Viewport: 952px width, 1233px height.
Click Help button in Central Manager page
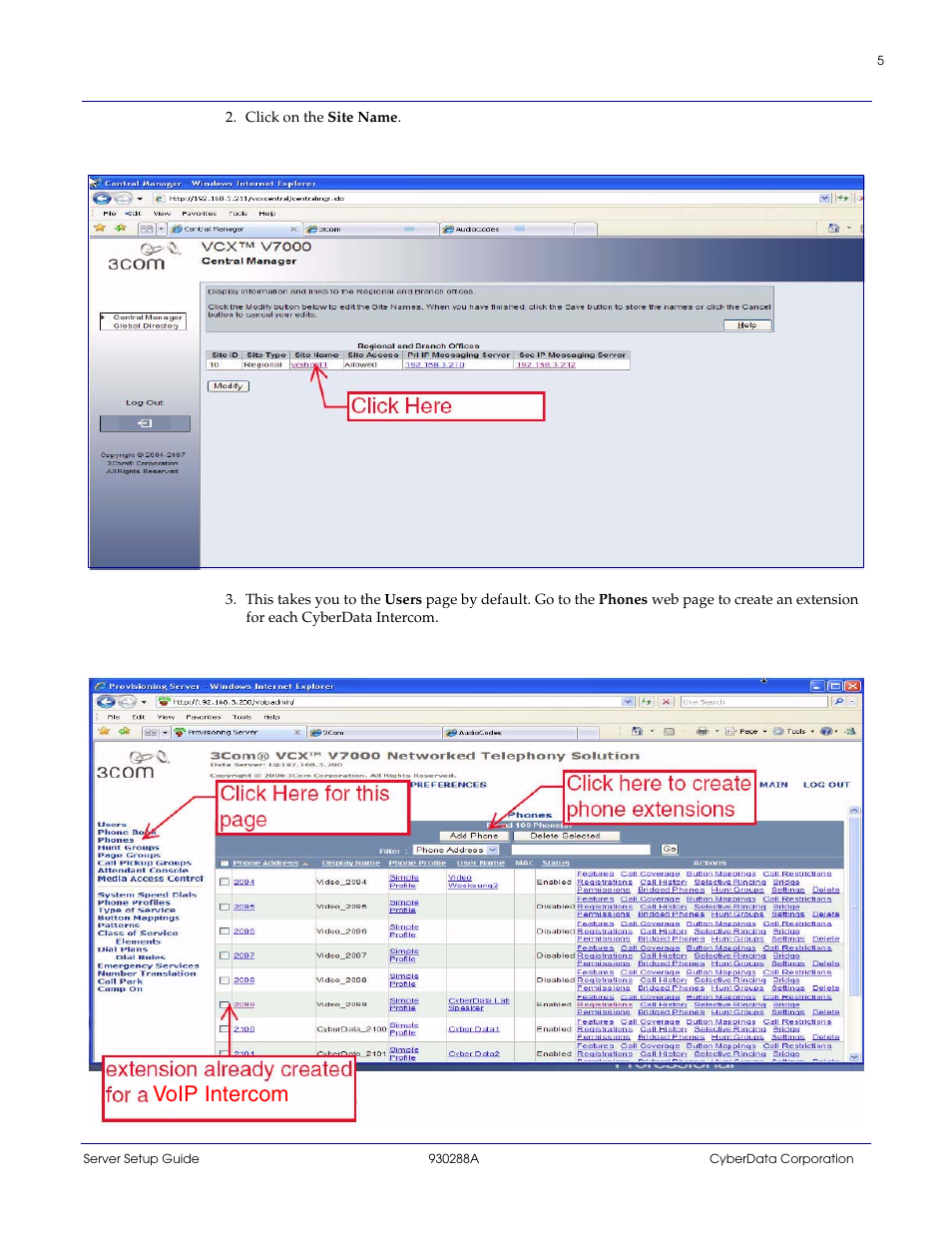746,324
